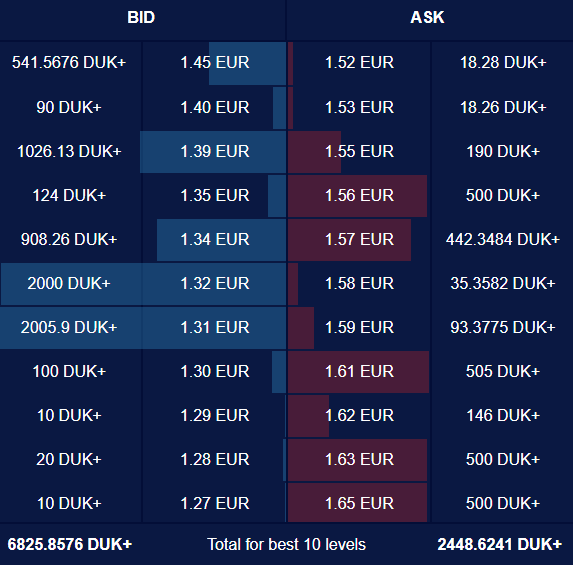Select the 2000 DUK+ bid volume
This screenshot has height=565, width=573.
pyautogui.click(x=69, y=283)
